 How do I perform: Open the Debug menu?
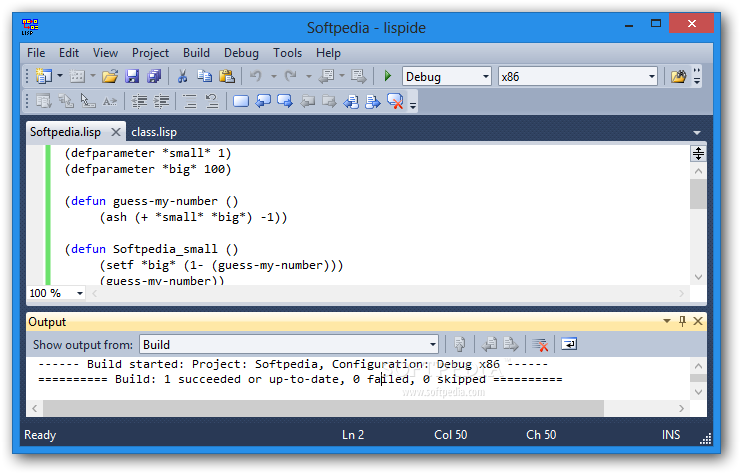241,52
